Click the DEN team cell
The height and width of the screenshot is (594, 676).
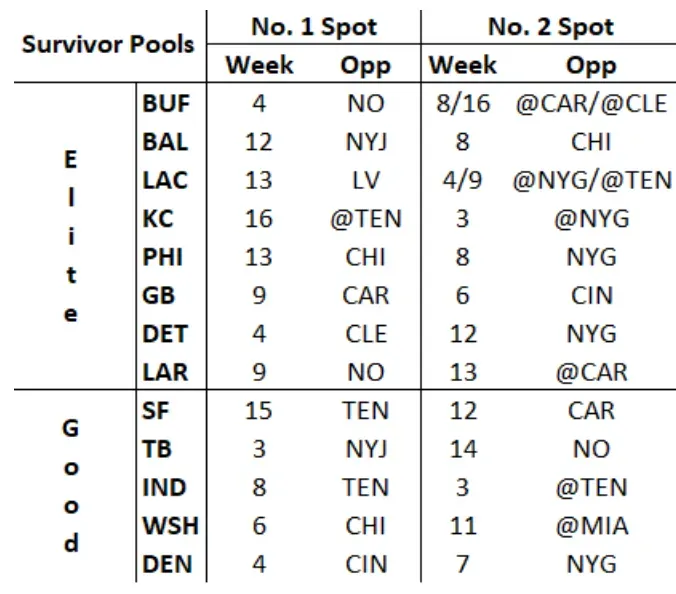coord(167,565)
